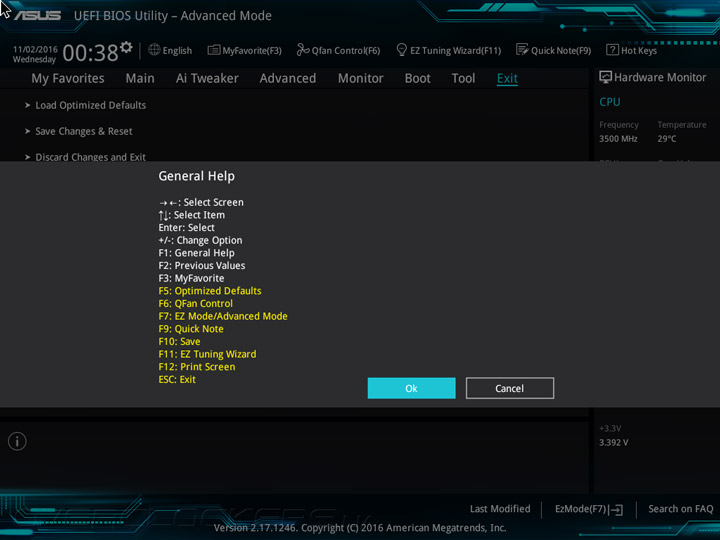Viewport: 720px width, 540px height.
Task: Open the Main tab
Action: [140, 79]
